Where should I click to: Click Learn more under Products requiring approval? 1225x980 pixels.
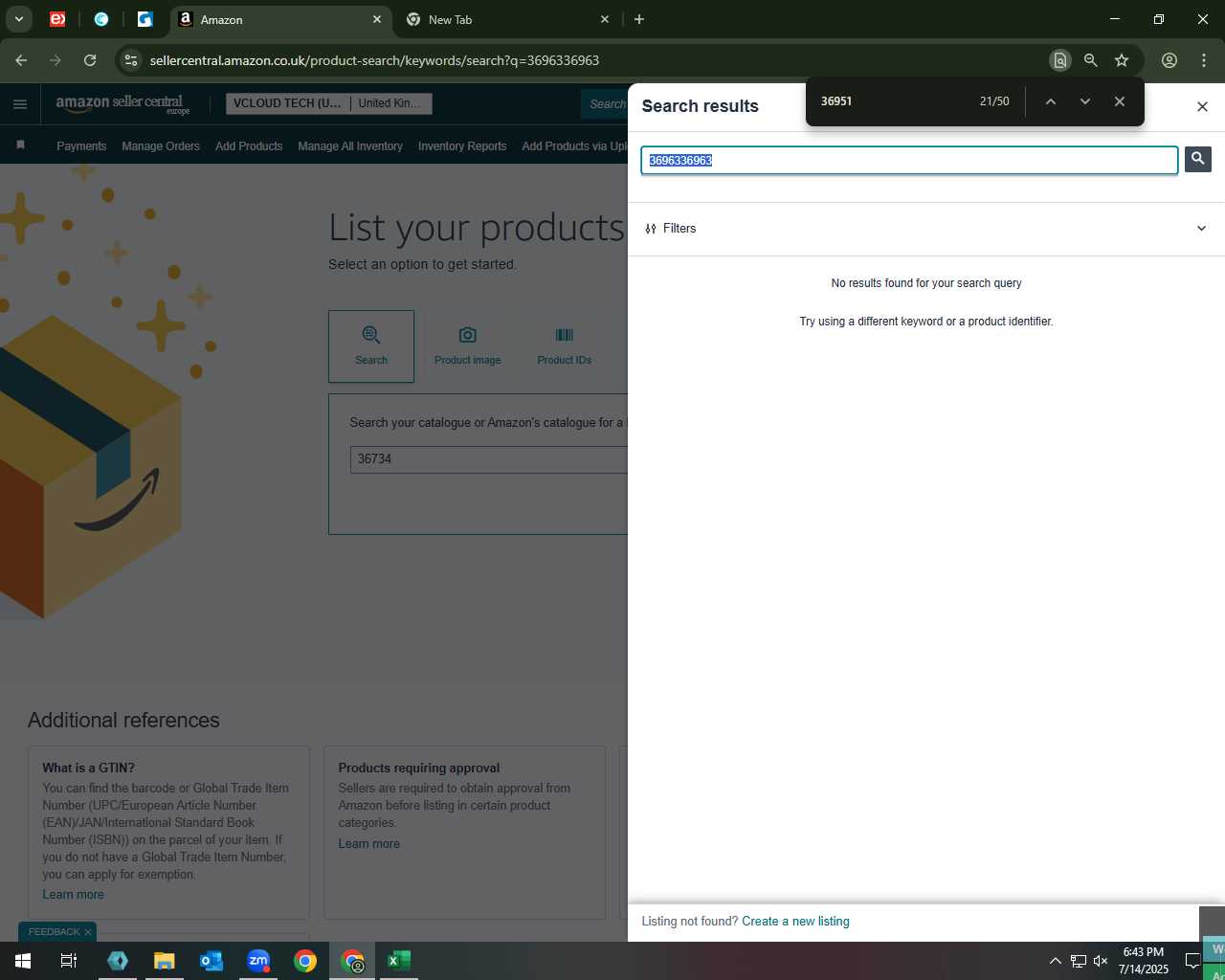click(x=368, y=844)
